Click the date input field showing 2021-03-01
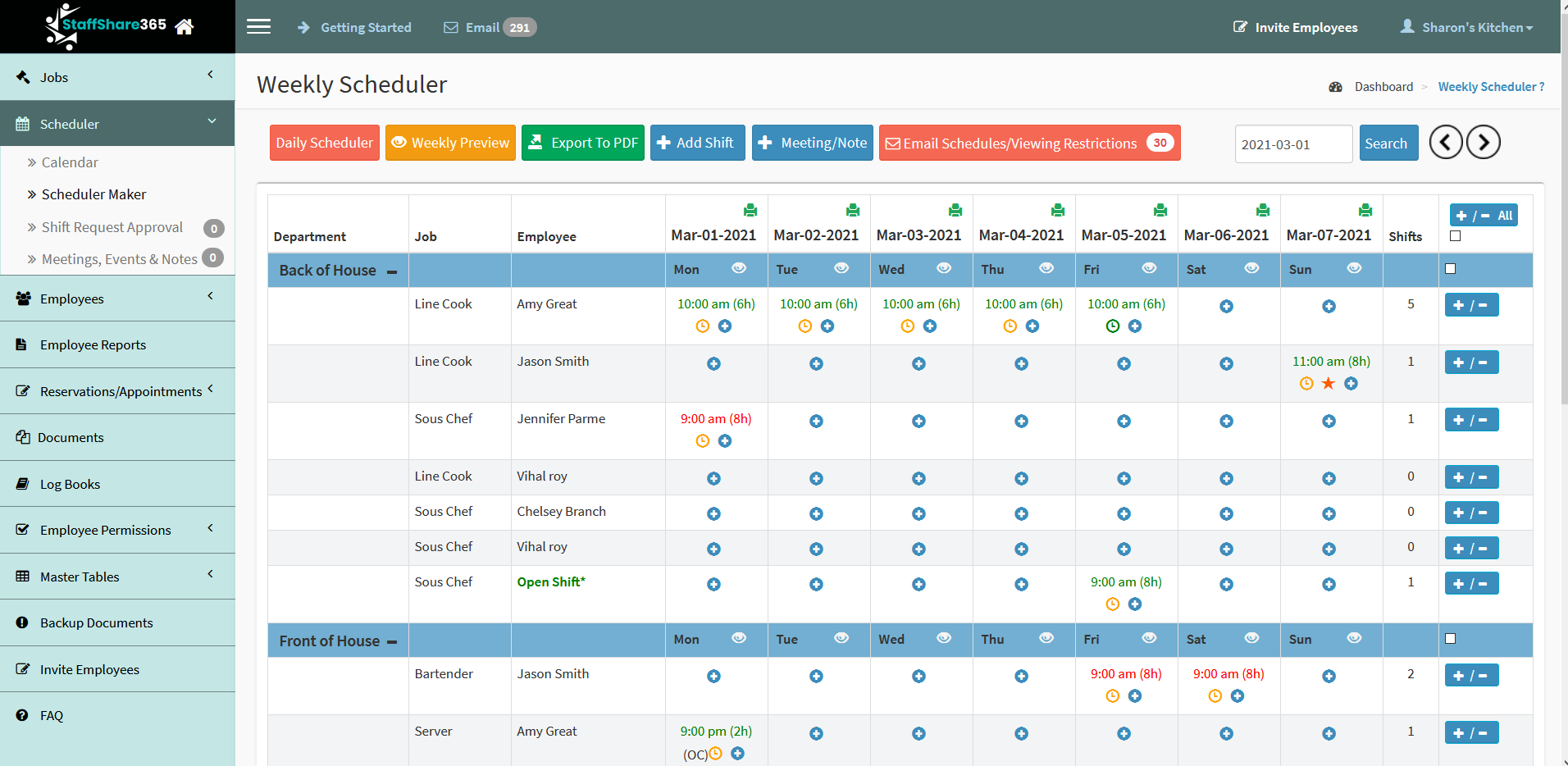The image size is (1568, 766). coord(1292,144)
